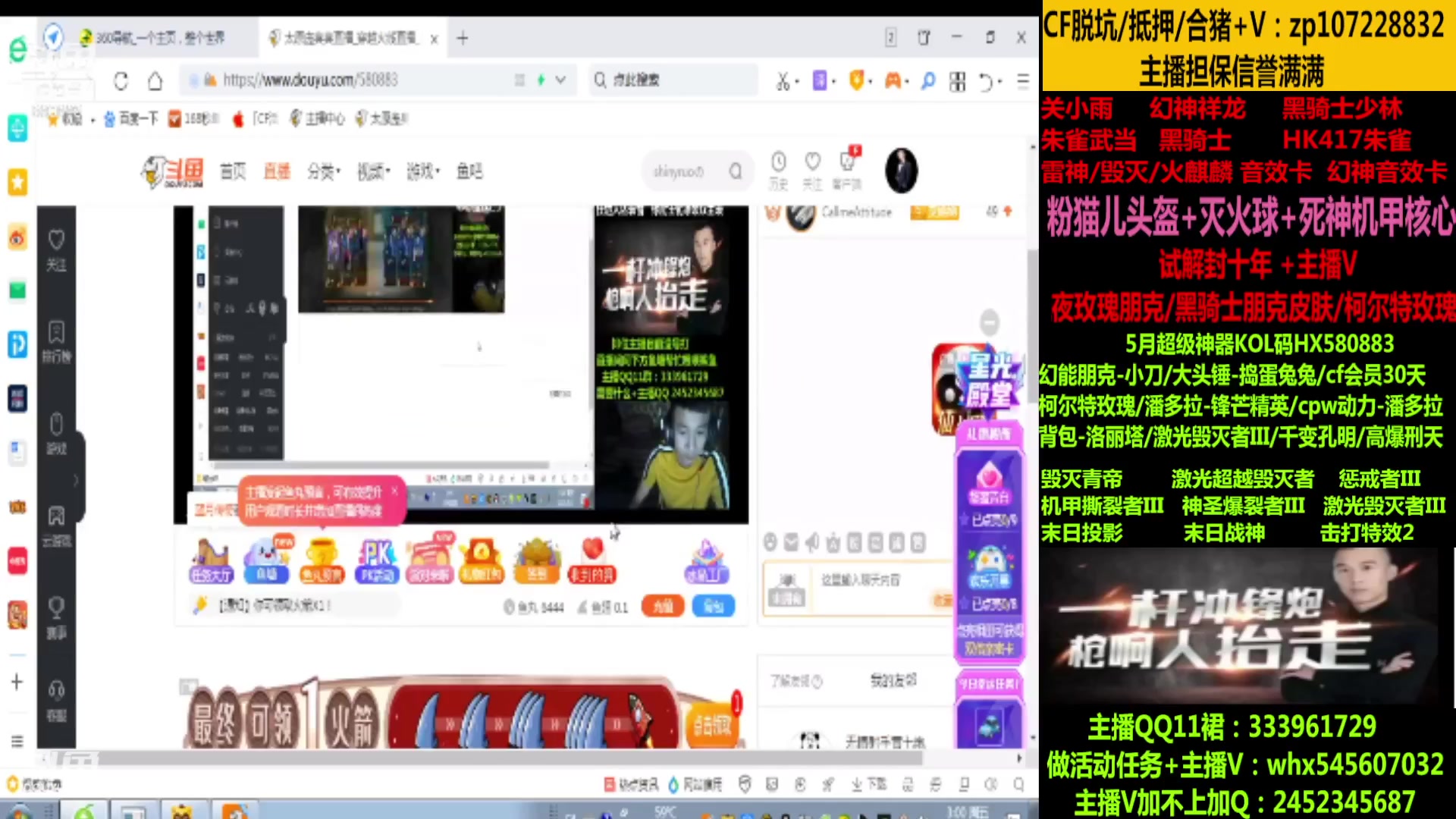Image resolution: width=1456 pixels, height=819 pixels.
Task: Expand the 游戏 nav dropdown
Action: click(x=423, y=171)
